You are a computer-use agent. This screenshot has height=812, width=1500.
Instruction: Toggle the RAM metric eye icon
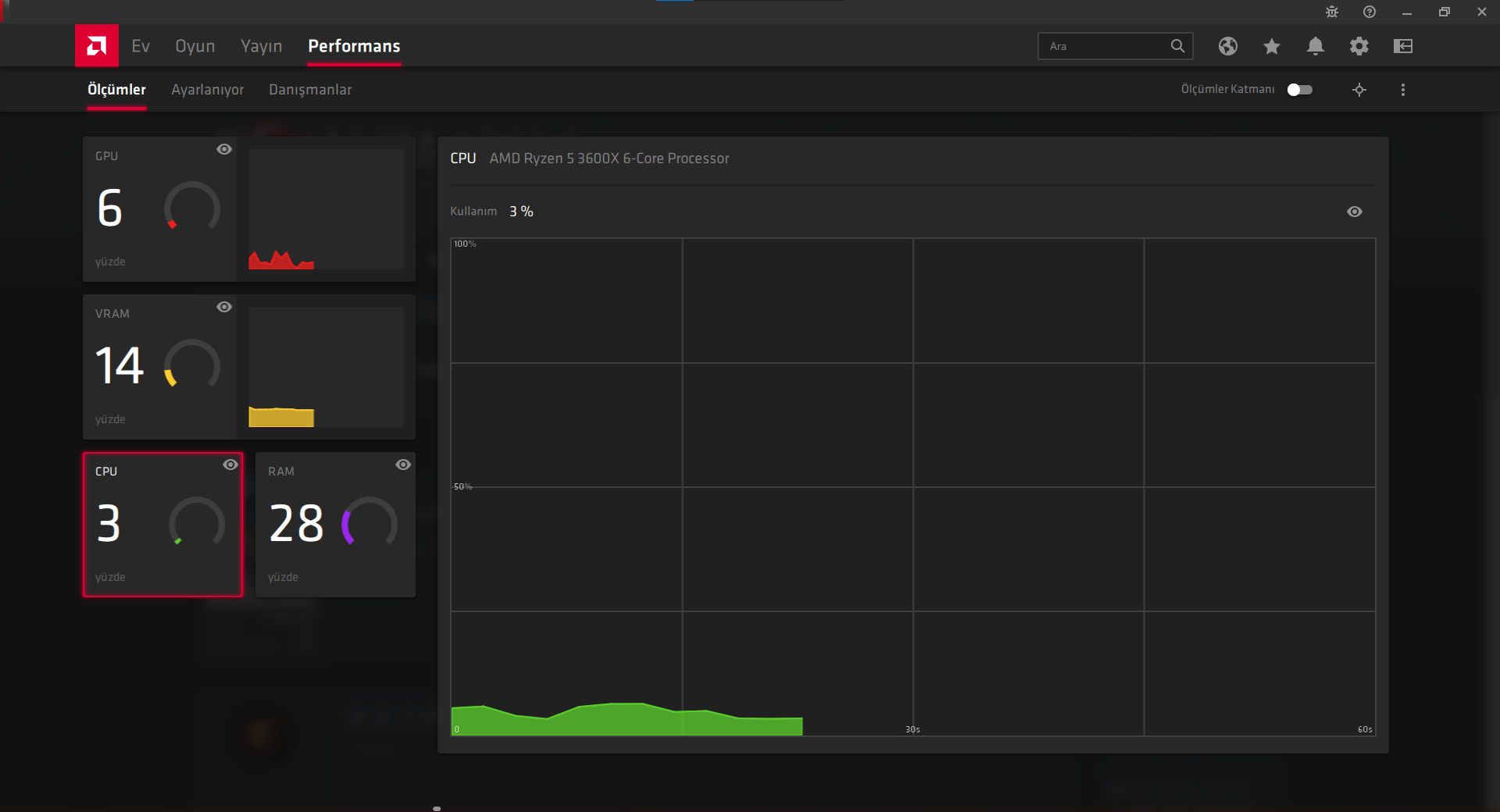coord(403,465)
